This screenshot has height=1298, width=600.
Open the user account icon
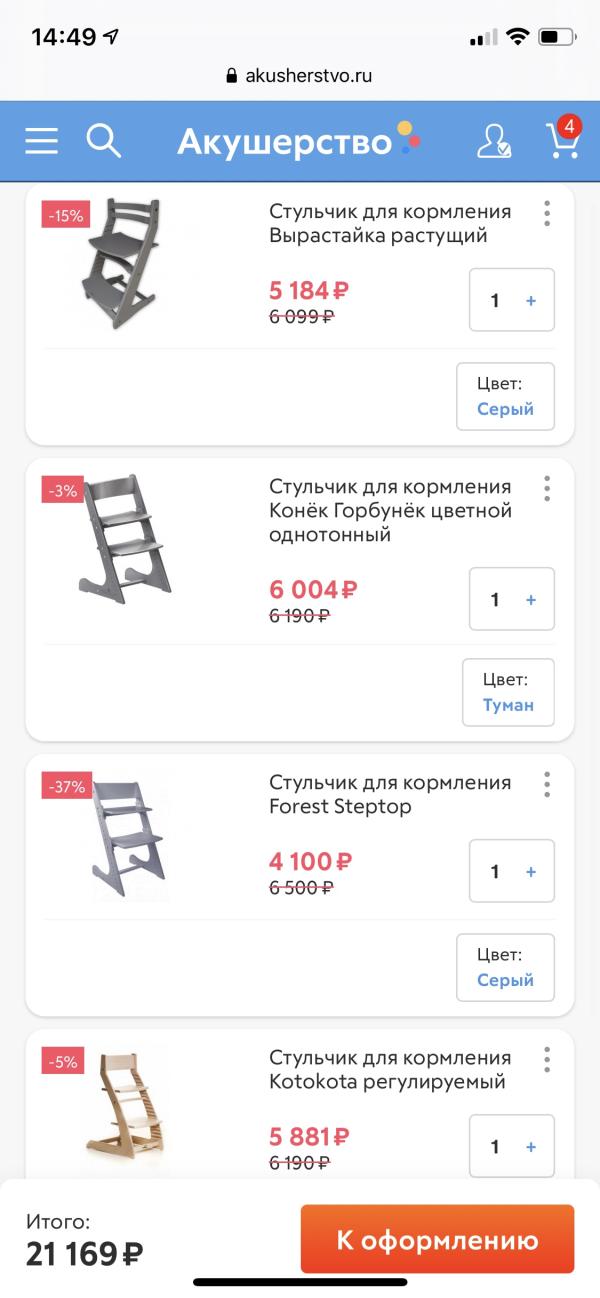pyautogui.click(x=492, y=141)
